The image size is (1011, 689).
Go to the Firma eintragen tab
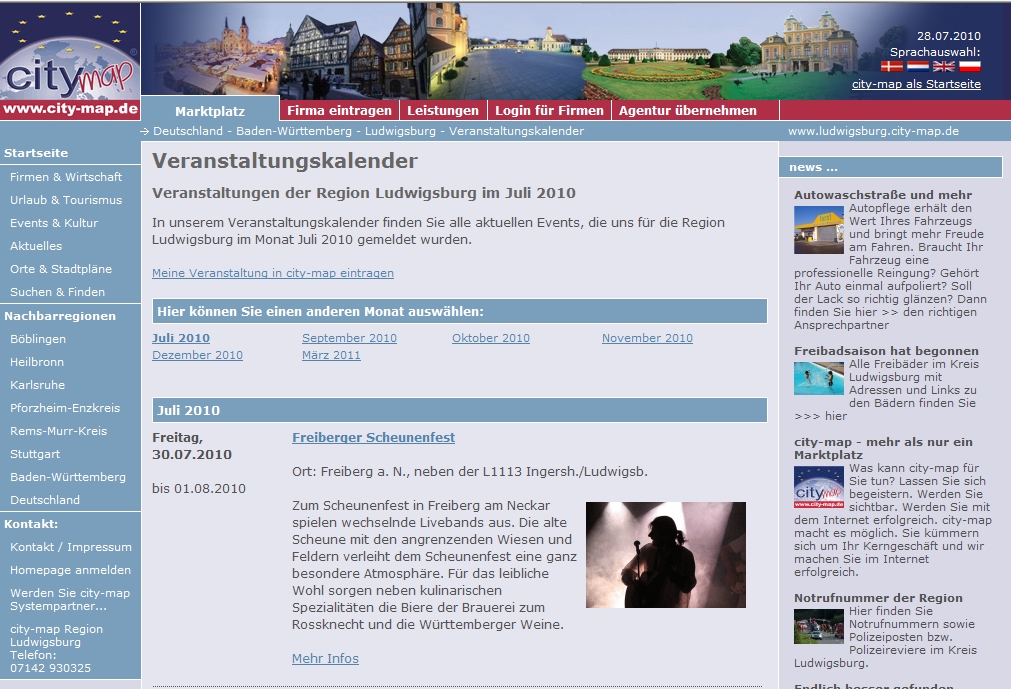[339, 110]
